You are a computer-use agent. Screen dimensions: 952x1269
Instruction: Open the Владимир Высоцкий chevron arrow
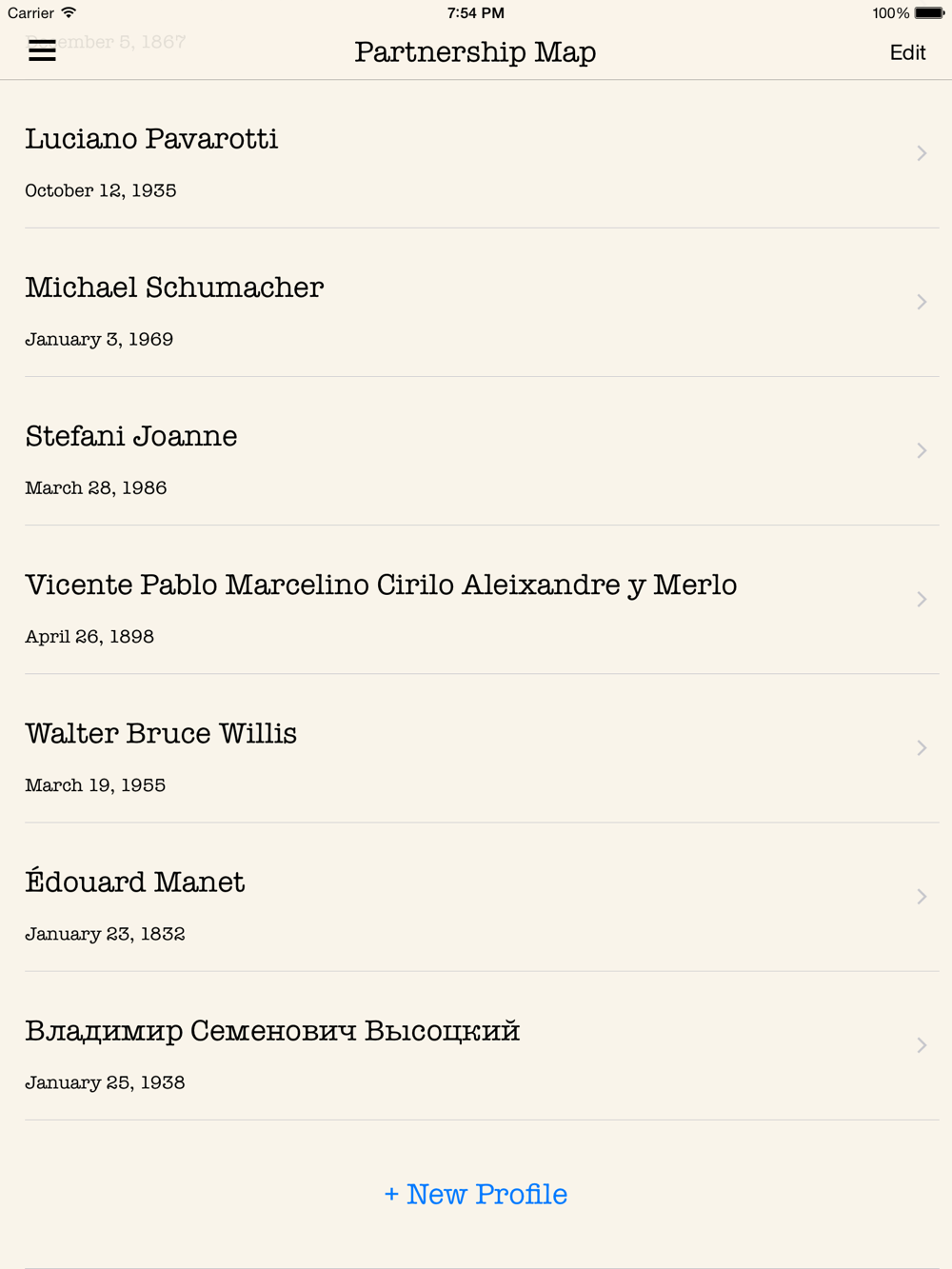[922, 1044]
